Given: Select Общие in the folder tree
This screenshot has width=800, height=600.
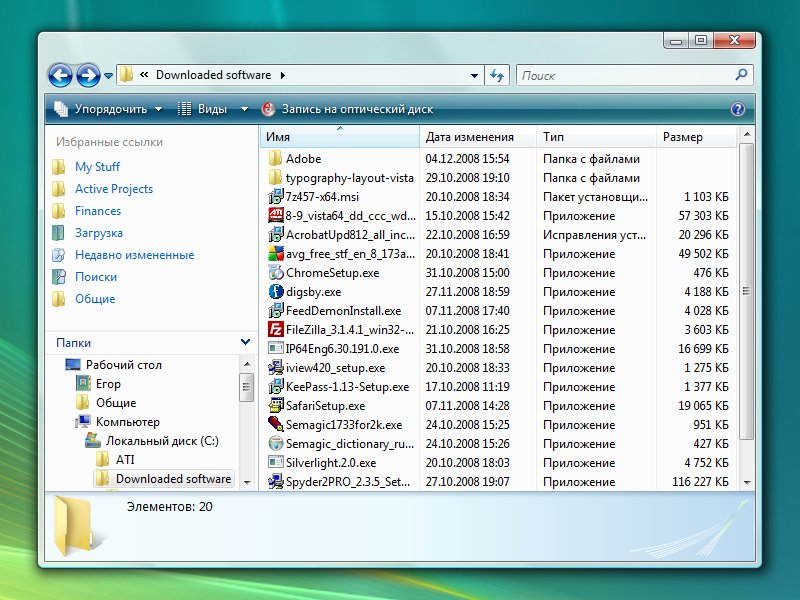Looking at the screenshot, I should (x=116, y=403).
